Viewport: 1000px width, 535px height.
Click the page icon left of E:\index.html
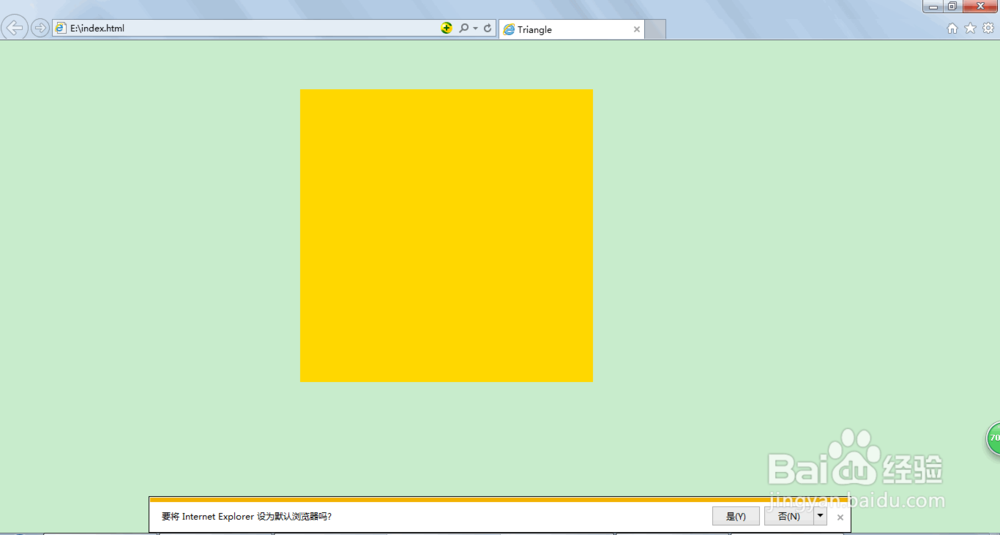coord(61,28)
